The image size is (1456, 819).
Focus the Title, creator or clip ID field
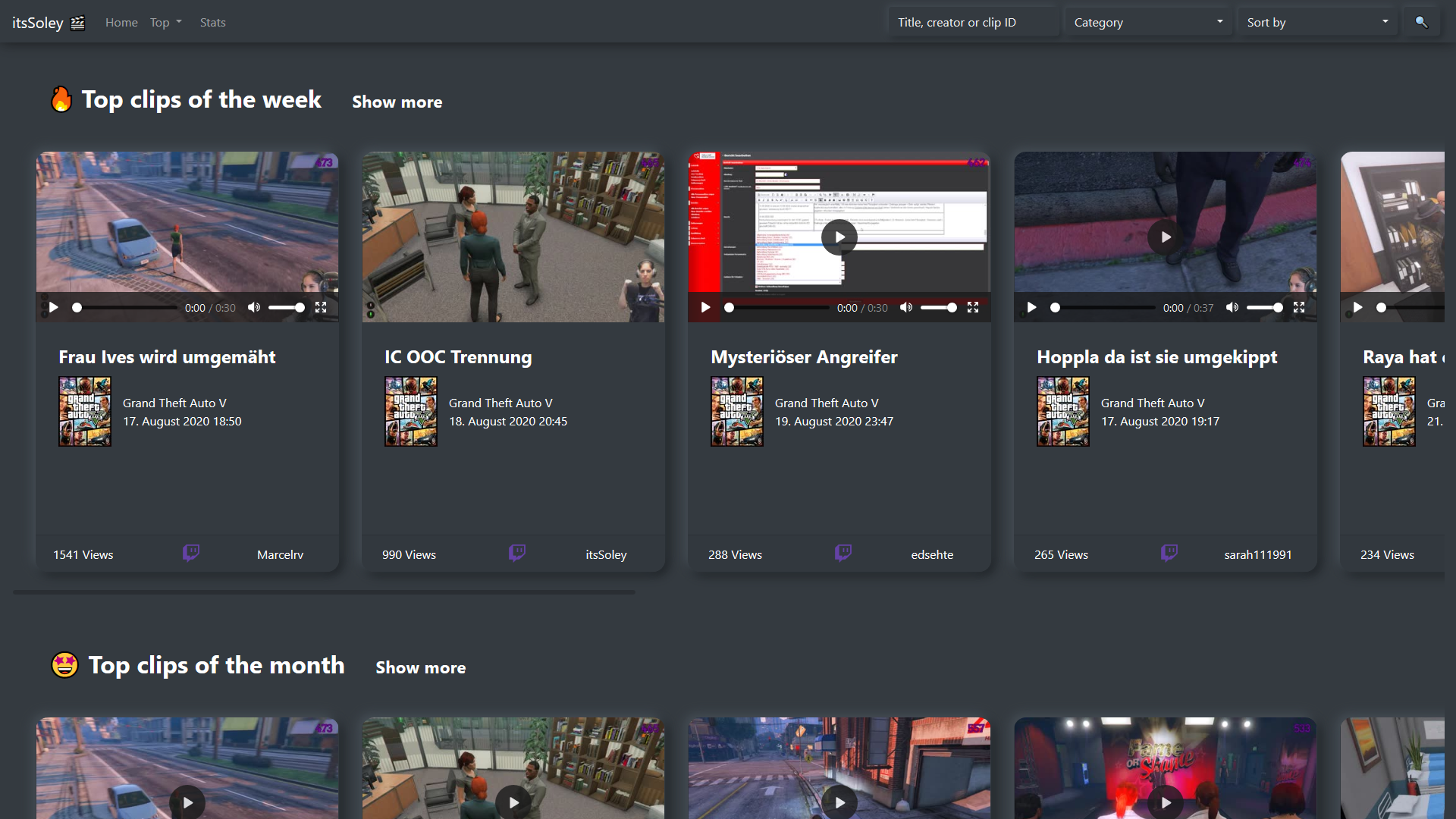point(974,22)
